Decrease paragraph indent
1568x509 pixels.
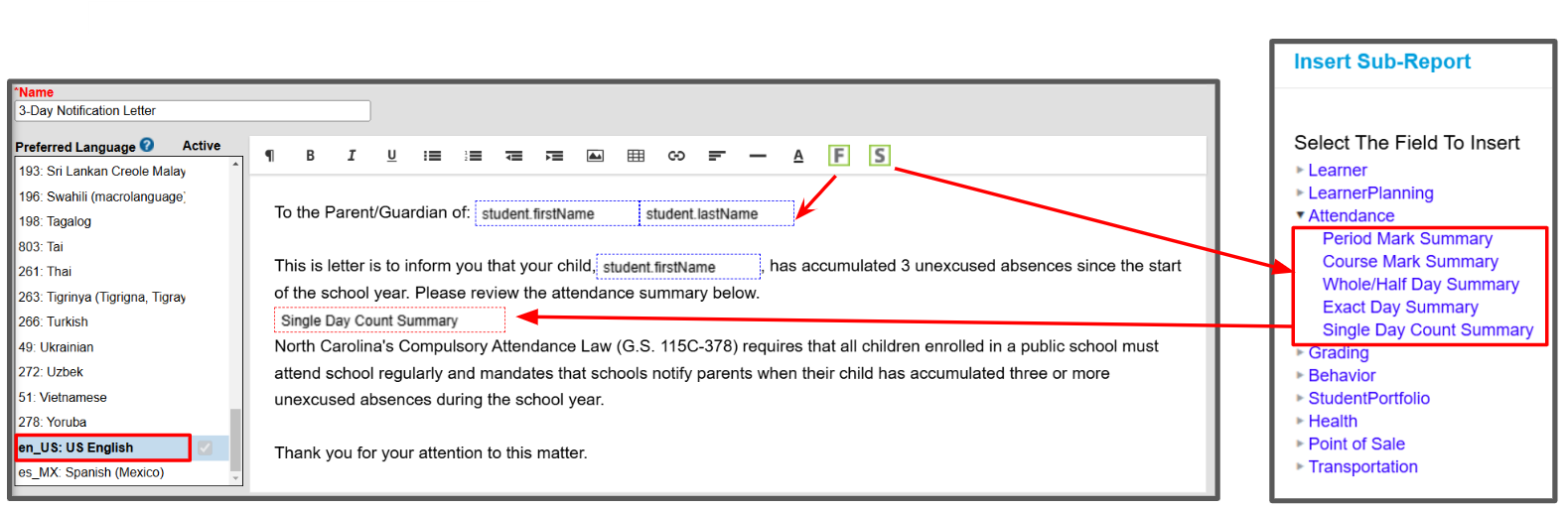click(513, 156)
